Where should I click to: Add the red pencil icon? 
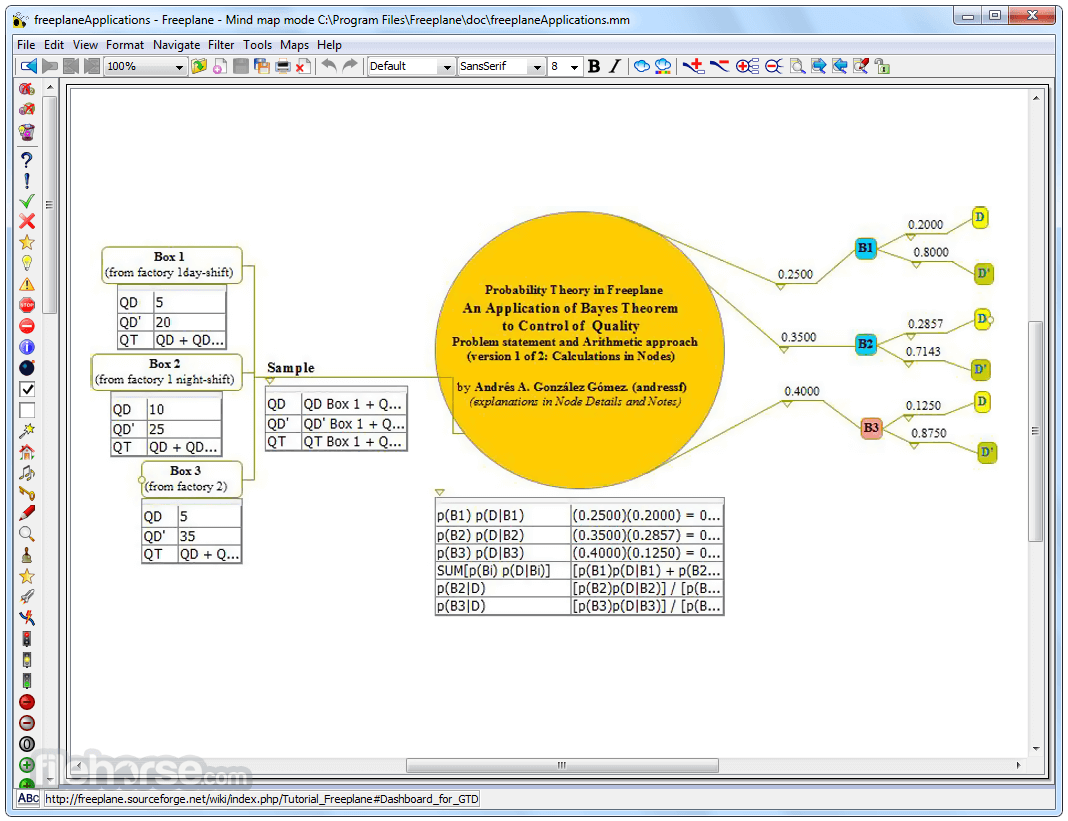coord(27,514)
